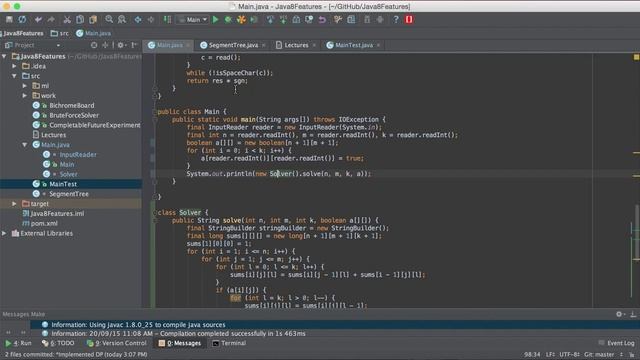Click the UTF-8 encoding selector
This screenshot has width=640, height=360.
pyautogui.click(x=569, y=354)
